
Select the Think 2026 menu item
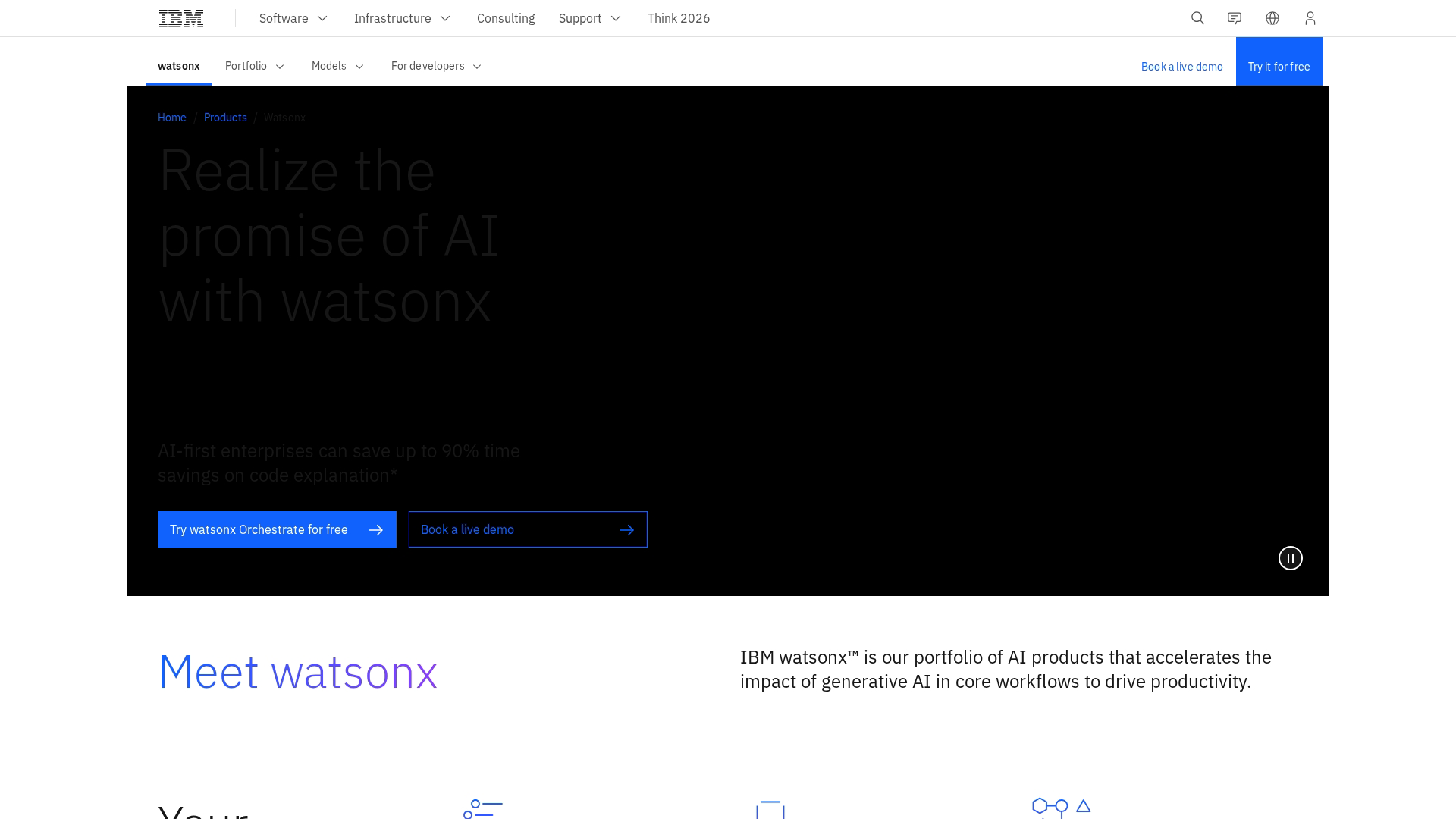pos(679,18)
